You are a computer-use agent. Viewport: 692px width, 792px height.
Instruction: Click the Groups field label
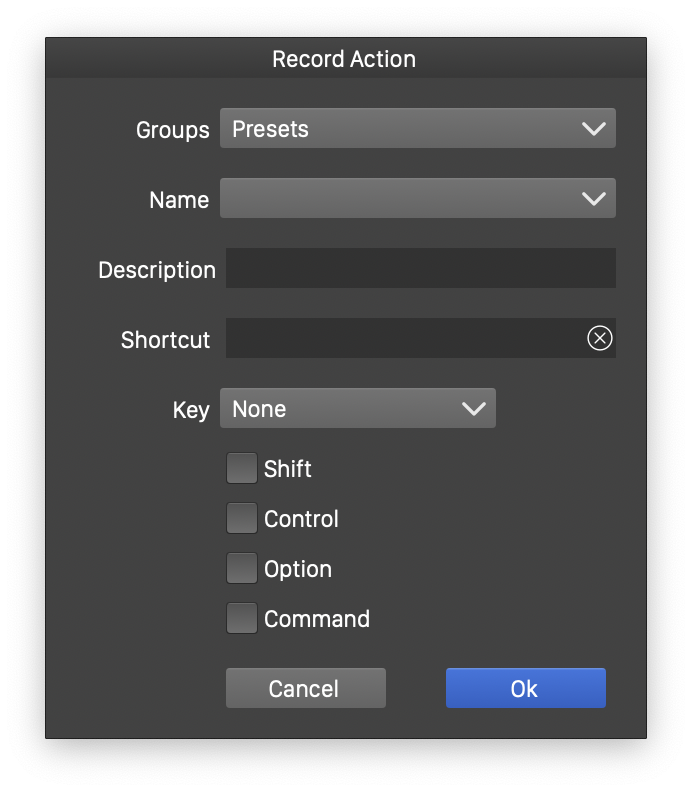pyautogui.click(x=173, y=130)
